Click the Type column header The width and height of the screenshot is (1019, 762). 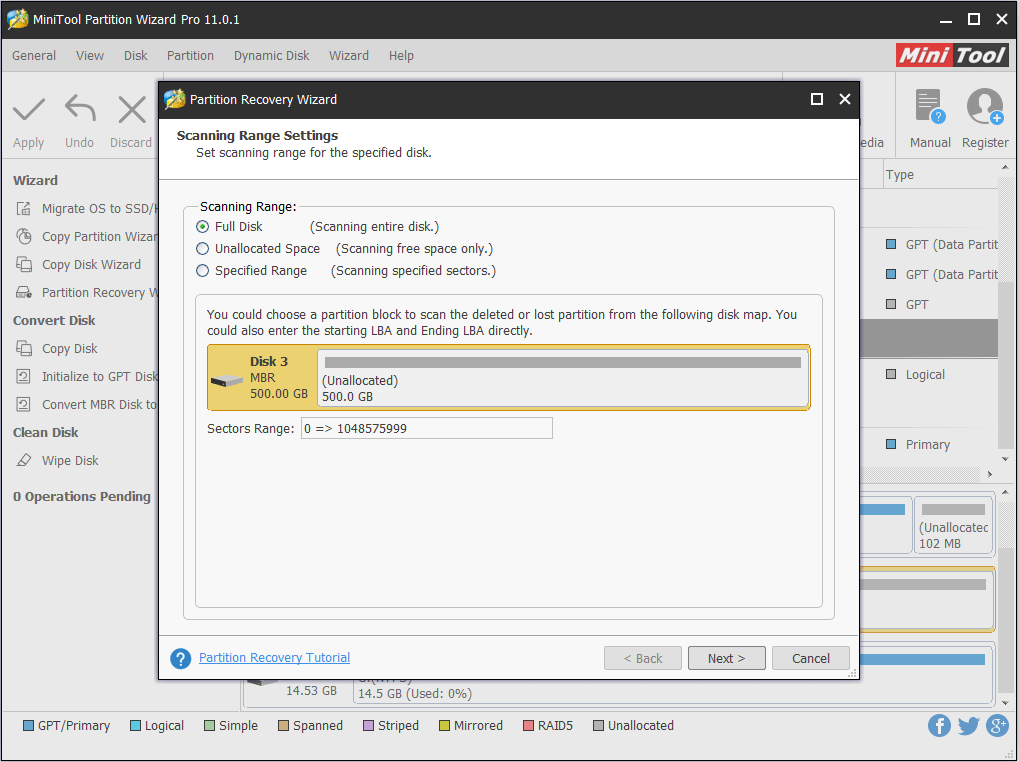point(899,175)
